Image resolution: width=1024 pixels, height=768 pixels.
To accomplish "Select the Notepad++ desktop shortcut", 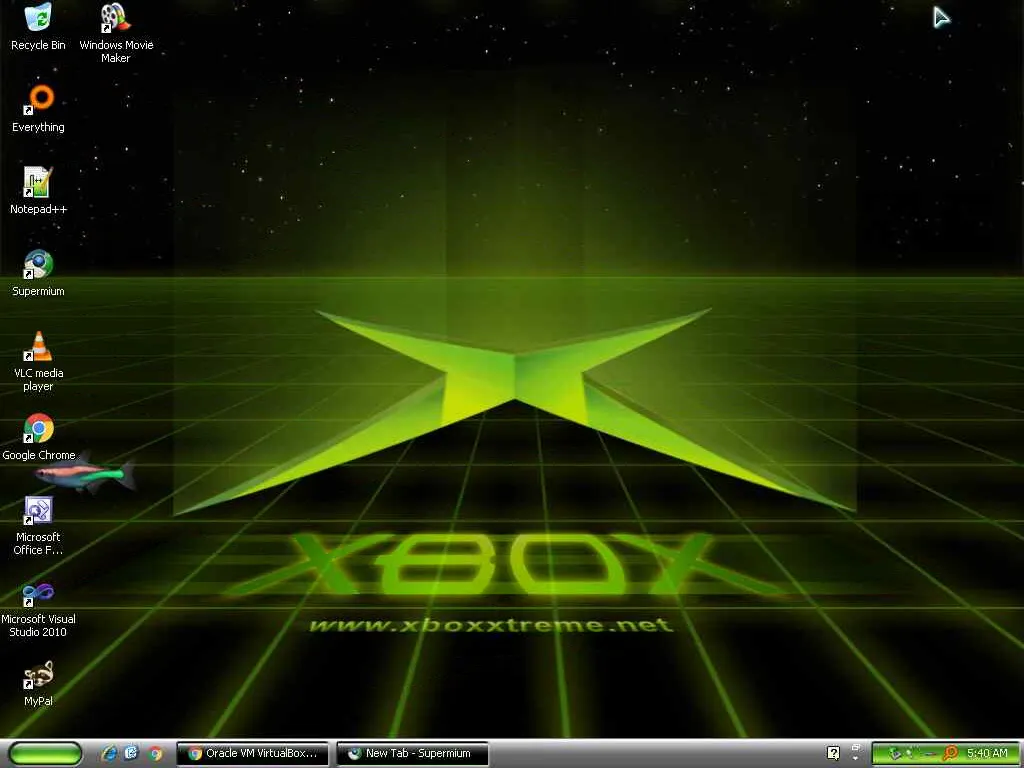I will click(38, 191).
